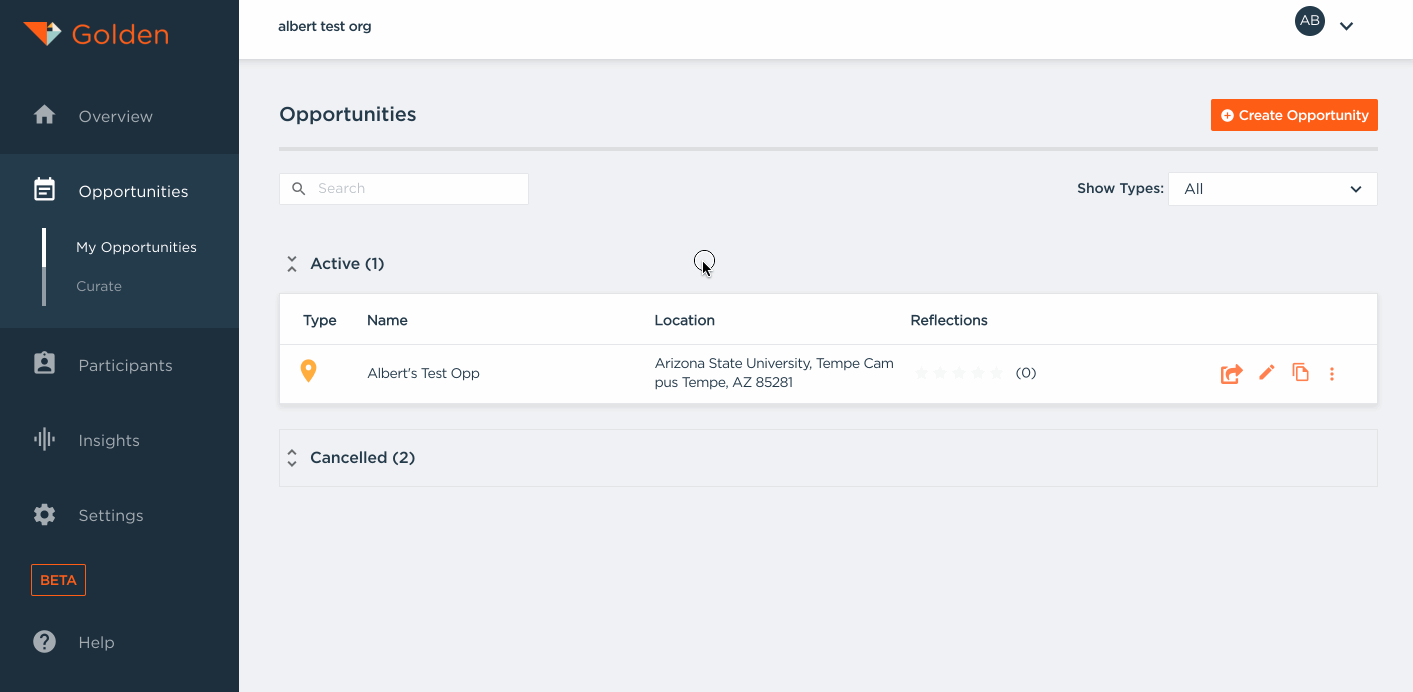Click inside the Search field
This screenshot has height=692, width=1413.
(x=403, y=188)
